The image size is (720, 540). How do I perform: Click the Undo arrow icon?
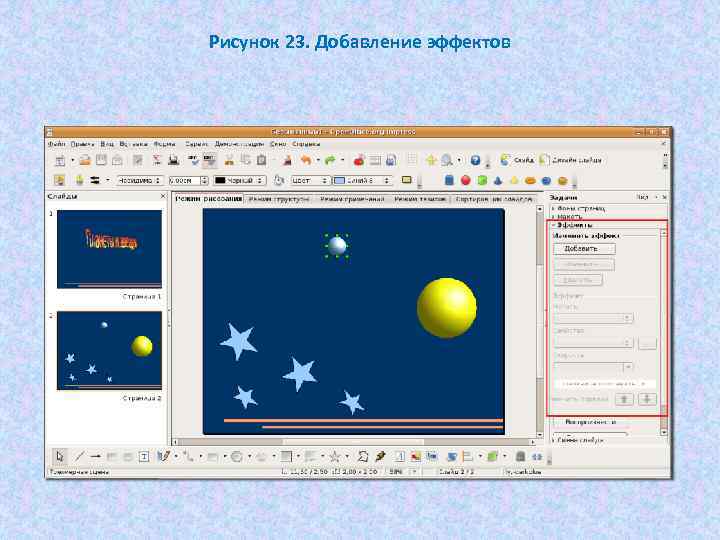coord(306,160)
